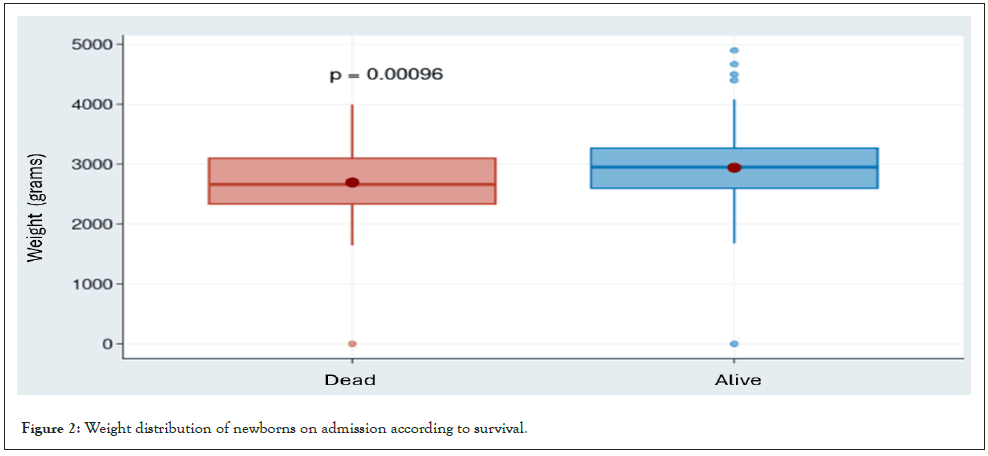
Task: Select the dark red mean dot in Alive box
Action: pos(734,168)
